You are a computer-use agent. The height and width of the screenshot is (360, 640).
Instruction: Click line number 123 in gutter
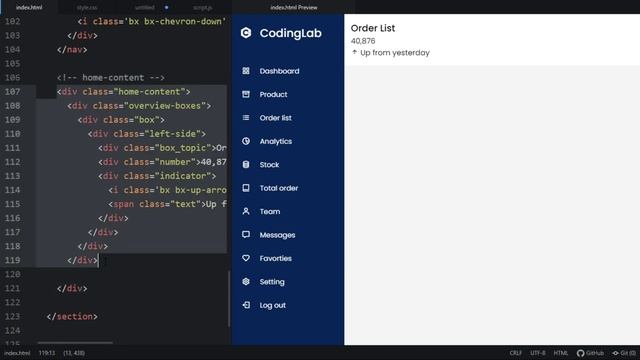pos(12,316)
